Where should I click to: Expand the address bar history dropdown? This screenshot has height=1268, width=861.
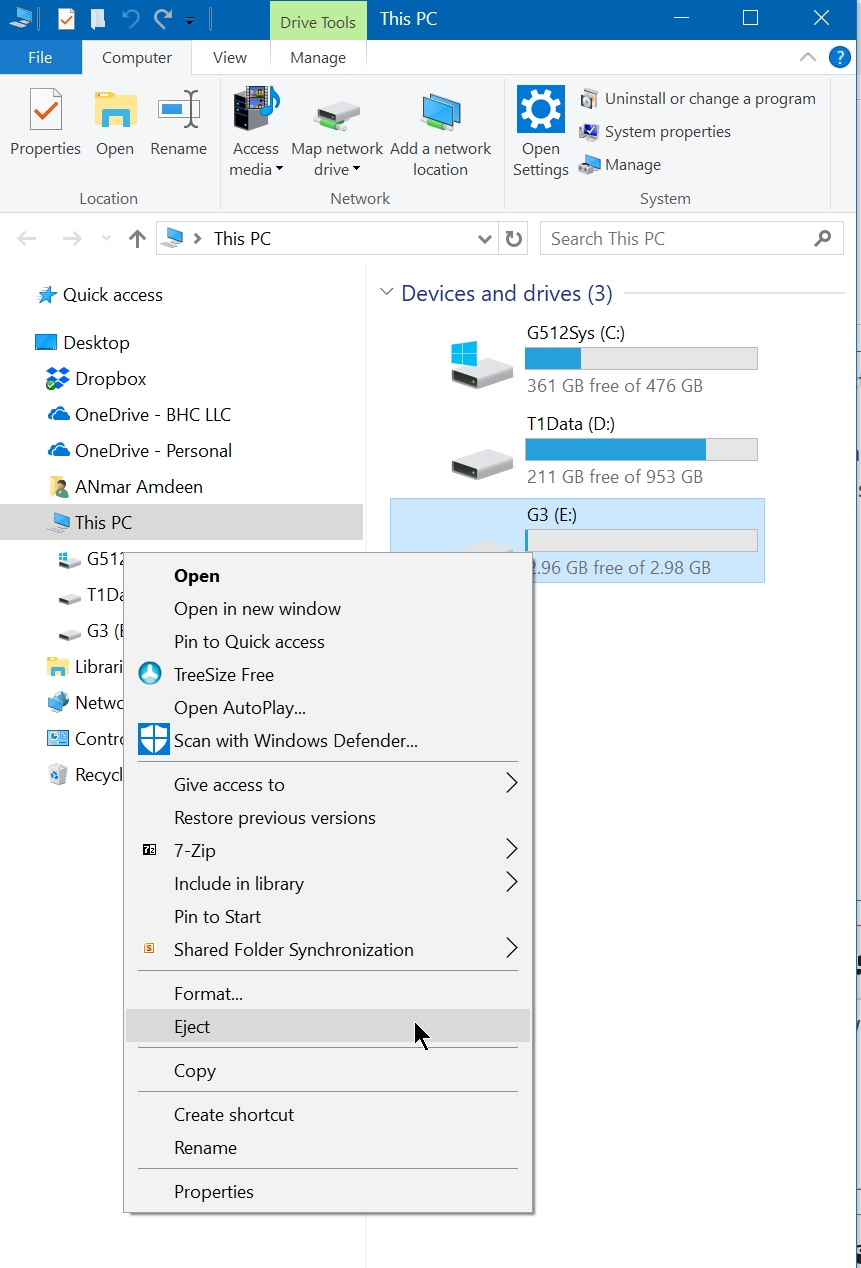[x=485, y=239]
